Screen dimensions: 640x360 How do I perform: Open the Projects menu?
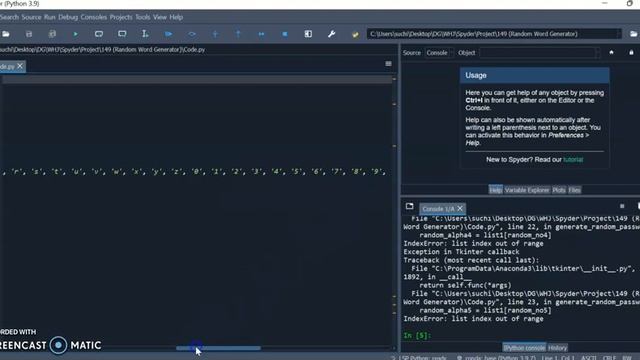(x=121, y=17)
